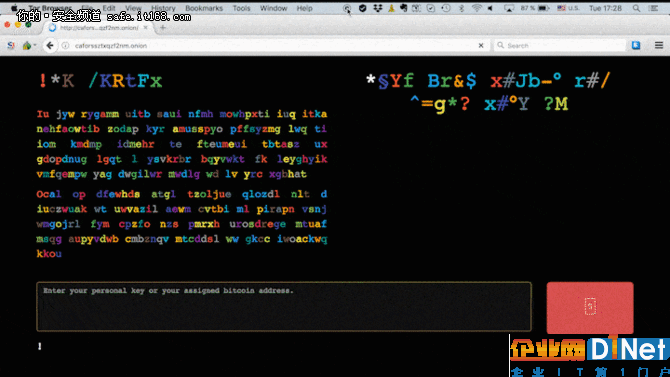The height and width of the screenshot is (377, 670).
Task: Close the caforssztxqzf2nm.onion tab
Action: point(145,27)
